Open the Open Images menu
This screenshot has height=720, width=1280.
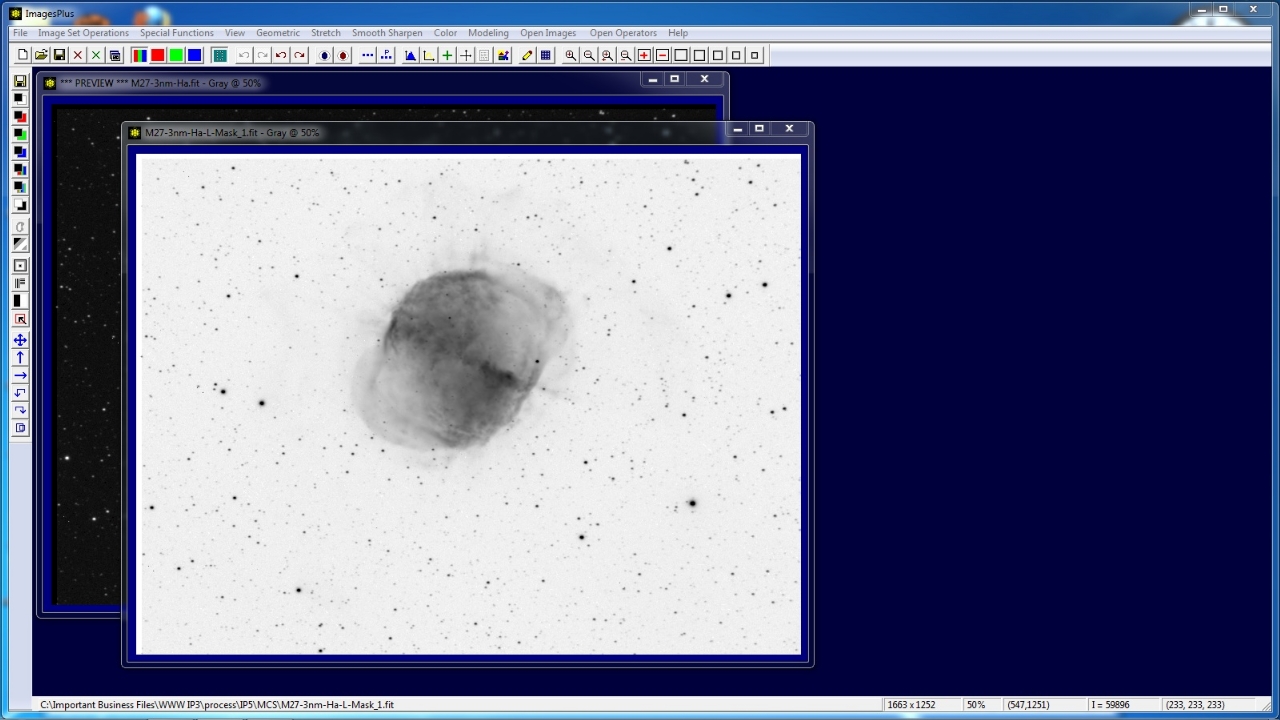click(548, 33)
